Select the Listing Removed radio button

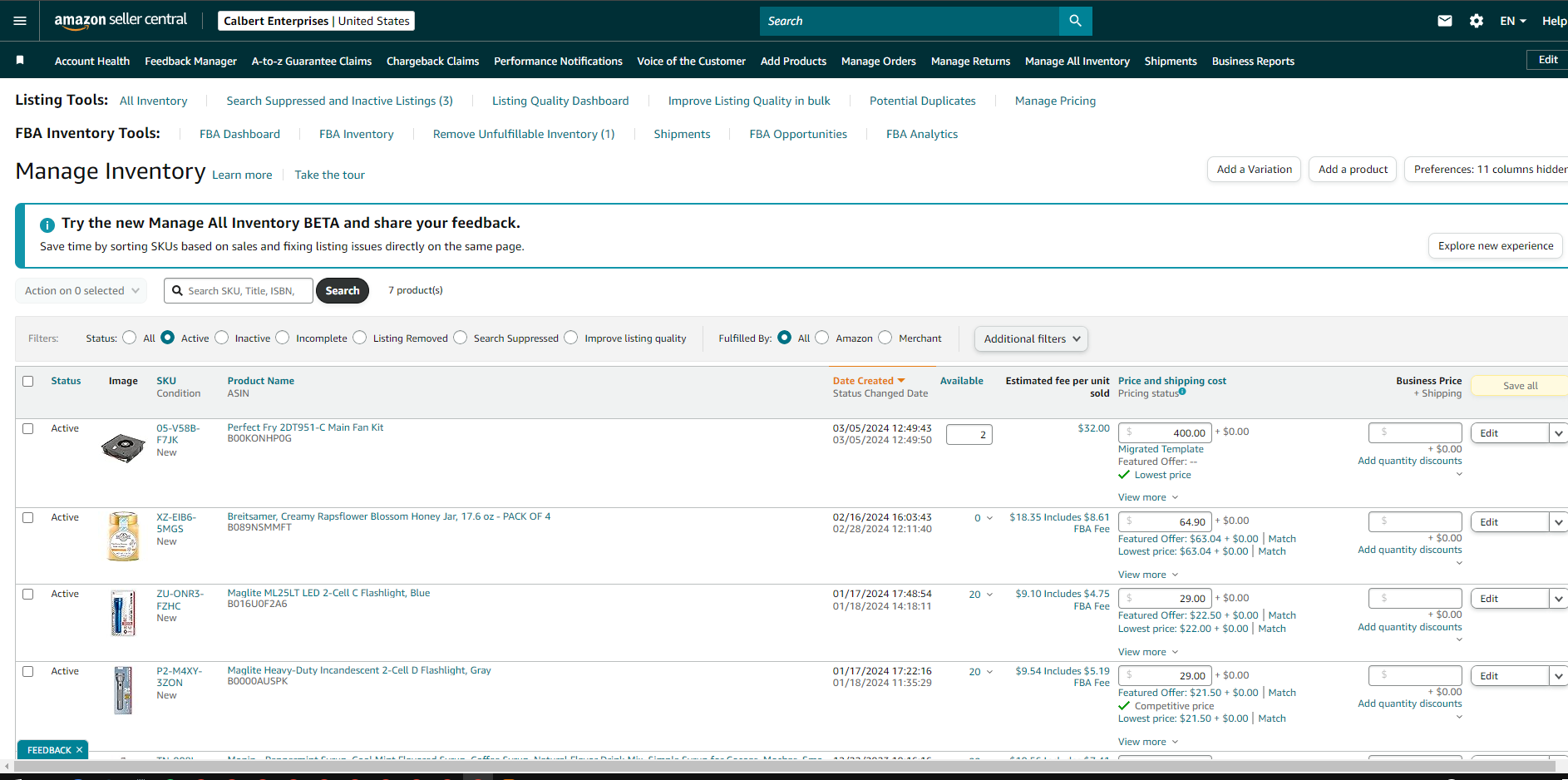[x=360, y=338]
